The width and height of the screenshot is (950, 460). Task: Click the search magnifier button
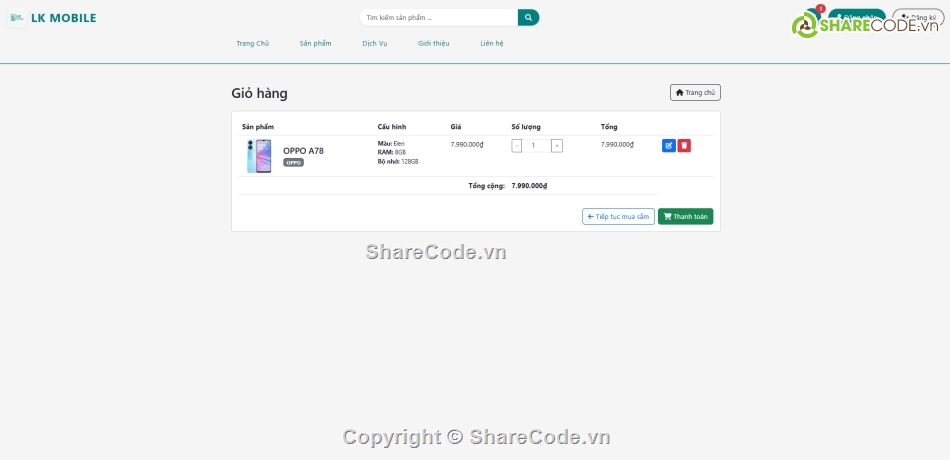528,18
